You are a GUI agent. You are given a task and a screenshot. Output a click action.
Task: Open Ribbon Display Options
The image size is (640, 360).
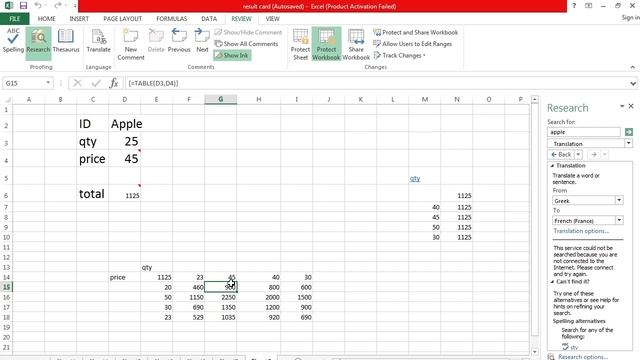(588, 6)
